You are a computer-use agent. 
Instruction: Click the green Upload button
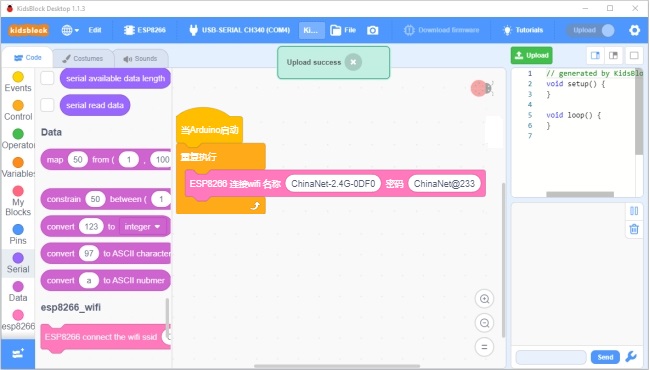(x=531, y=56)
